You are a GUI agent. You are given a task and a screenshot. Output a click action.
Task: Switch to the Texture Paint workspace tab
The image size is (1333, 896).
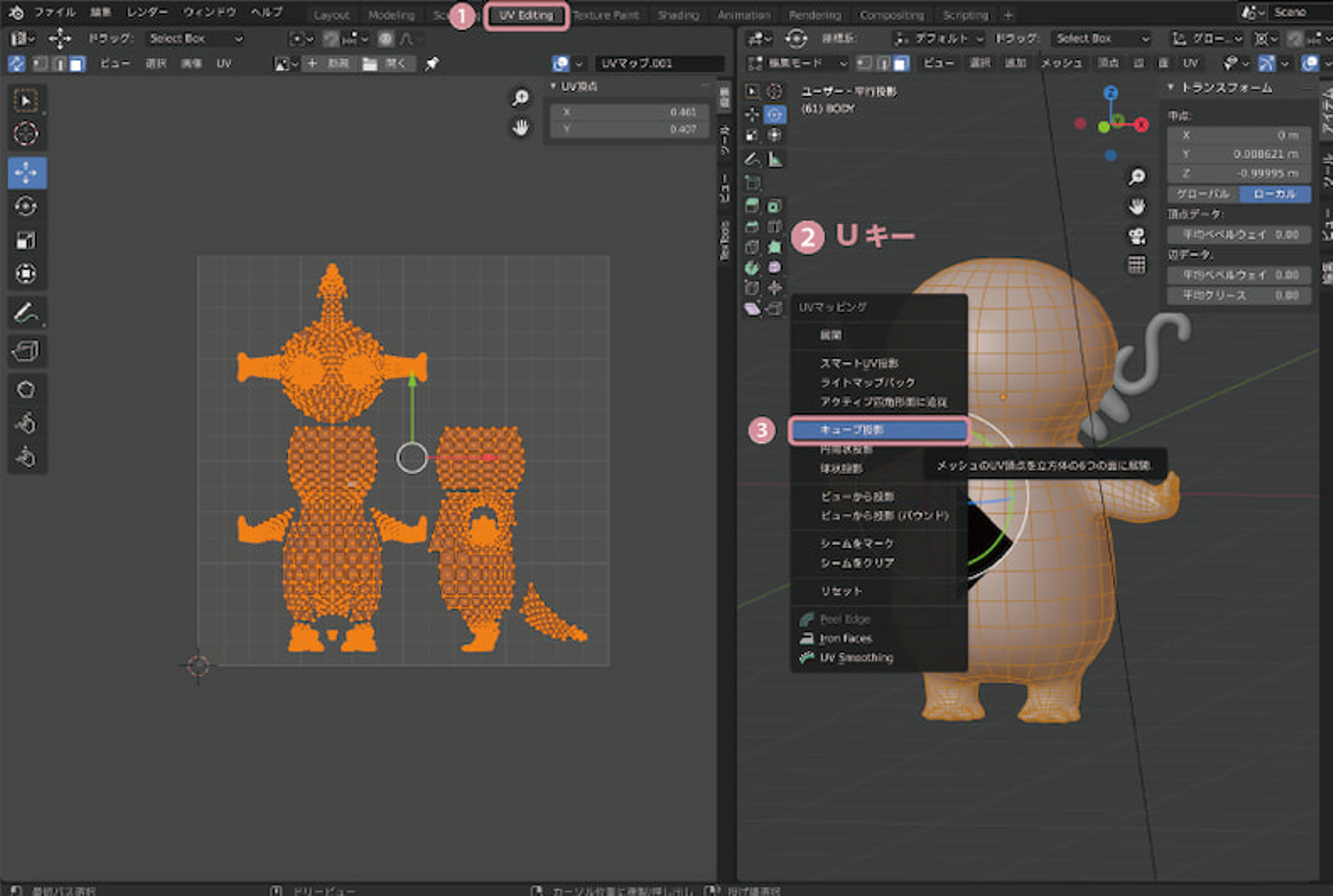point(606,16)
